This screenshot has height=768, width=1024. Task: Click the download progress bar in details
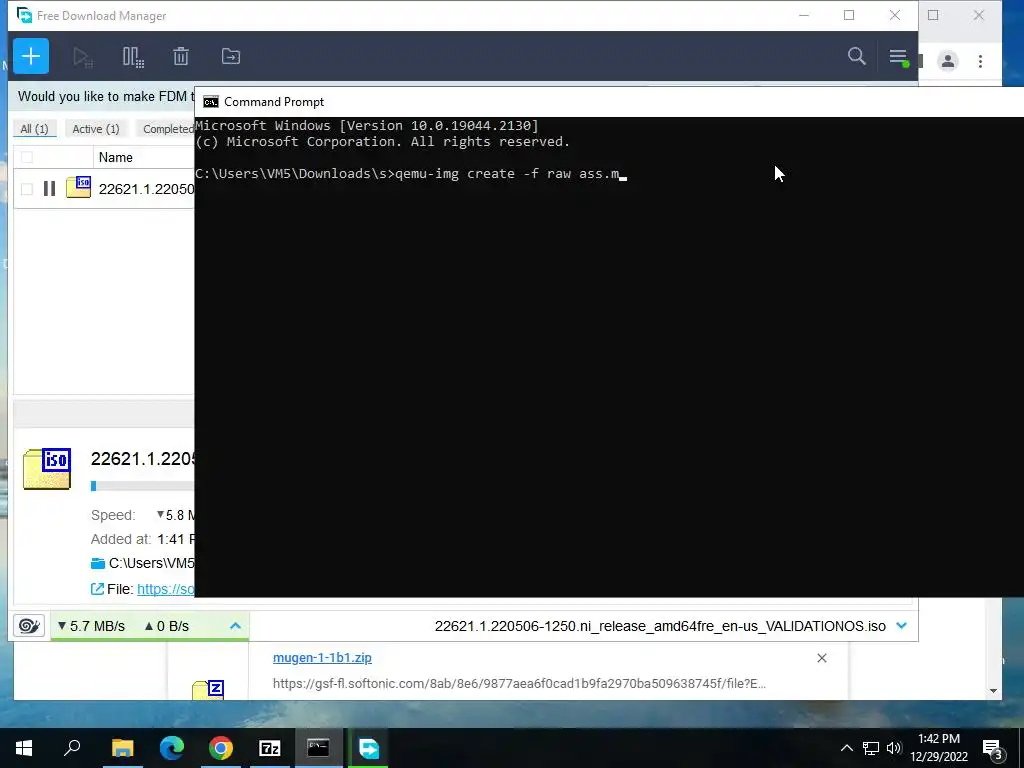coord(142,486)
